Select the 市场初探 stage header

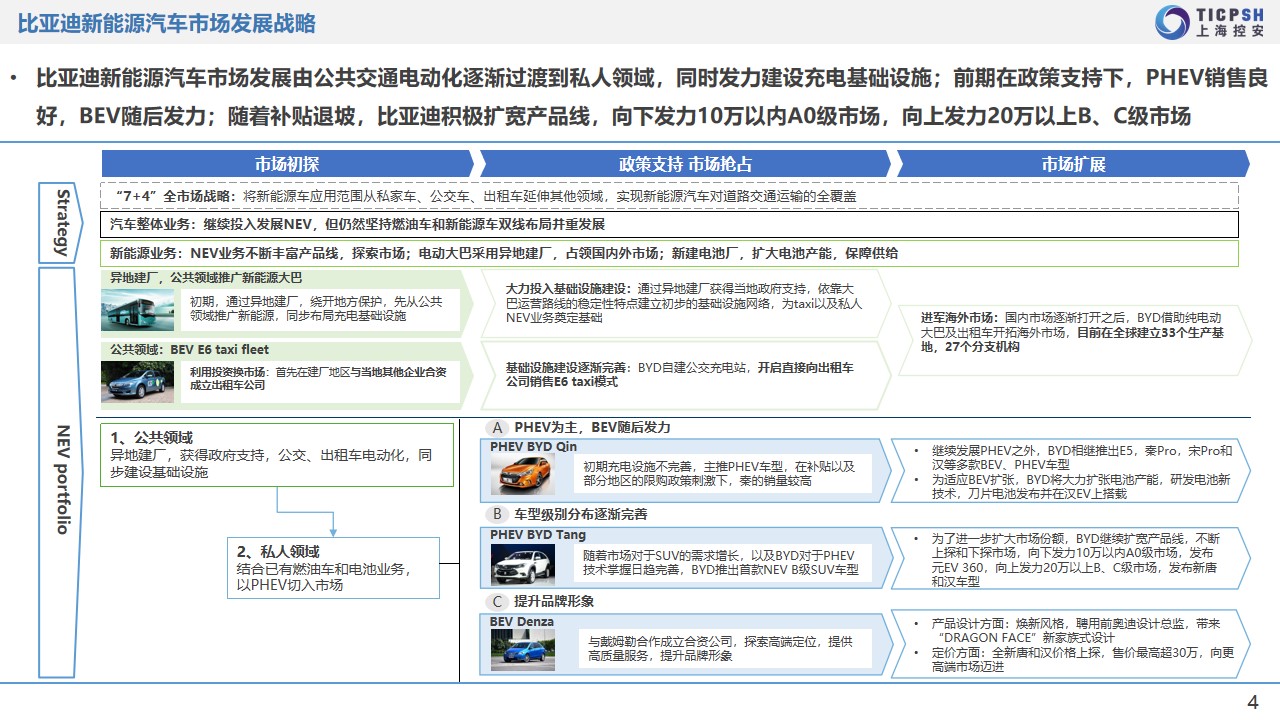pos(287,164)
